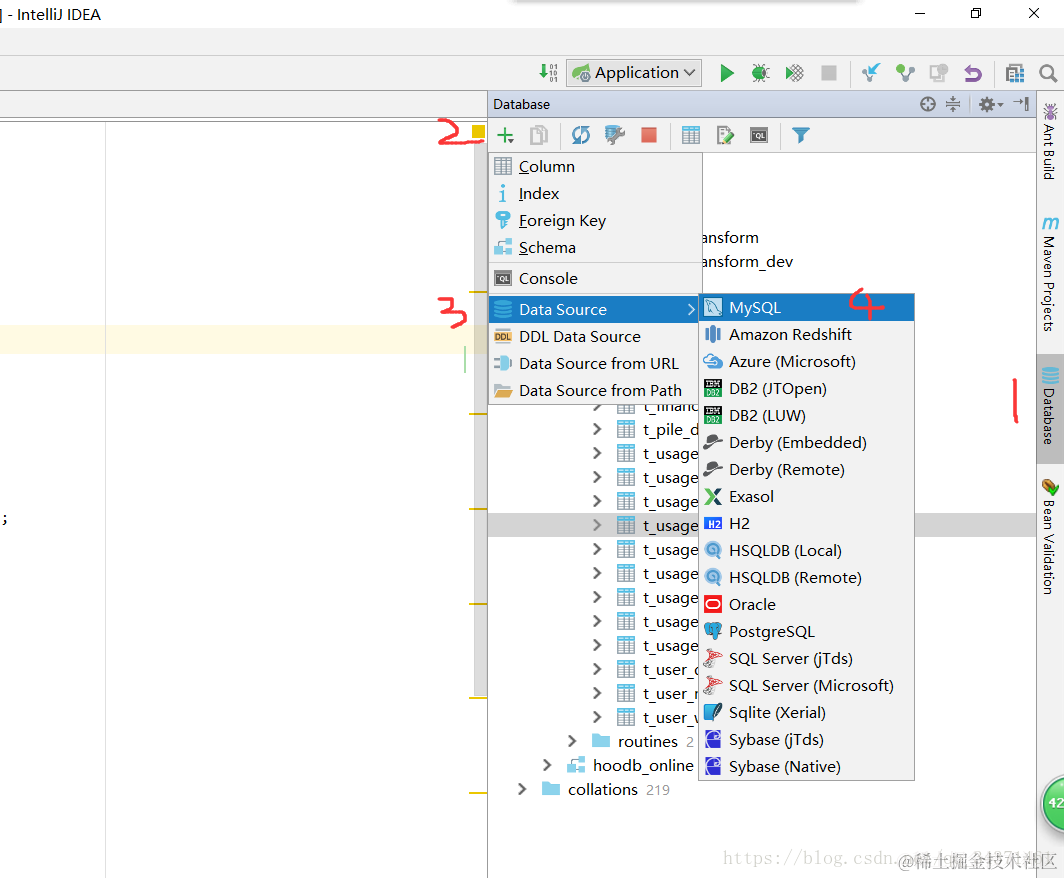Choose Data Source from Path
Image resolution: width=1064 pixels, height=878 pixels.
tap(595, 391)
